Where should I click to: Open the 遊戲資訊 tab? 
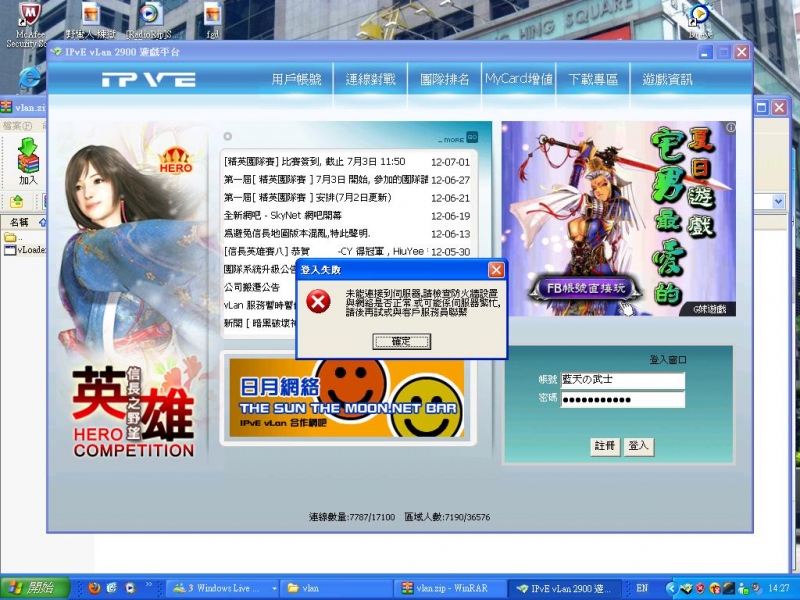pyautogui.click(x=667, y=79)
